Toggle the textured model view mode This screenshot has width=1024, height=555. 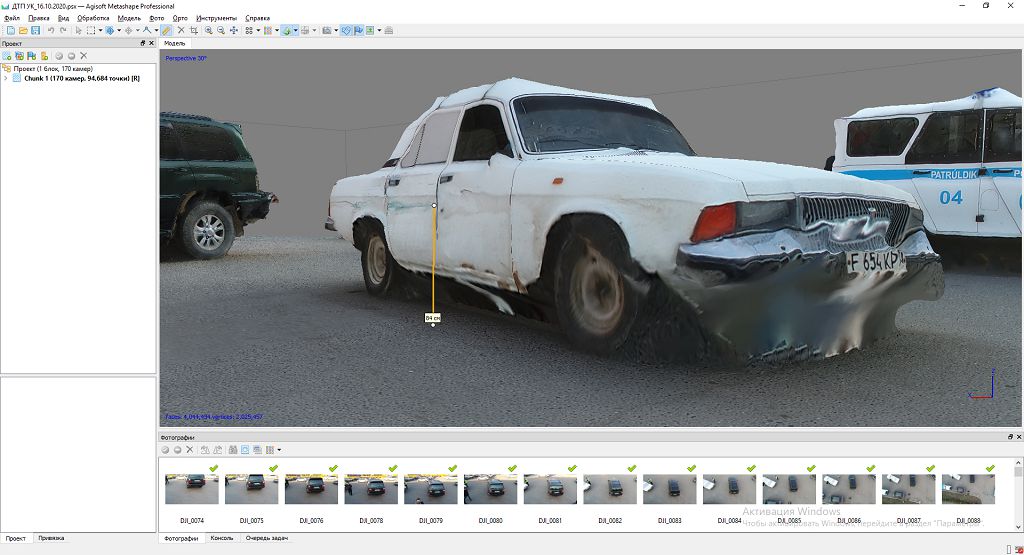pyautogui.click(x=286, y=31)
